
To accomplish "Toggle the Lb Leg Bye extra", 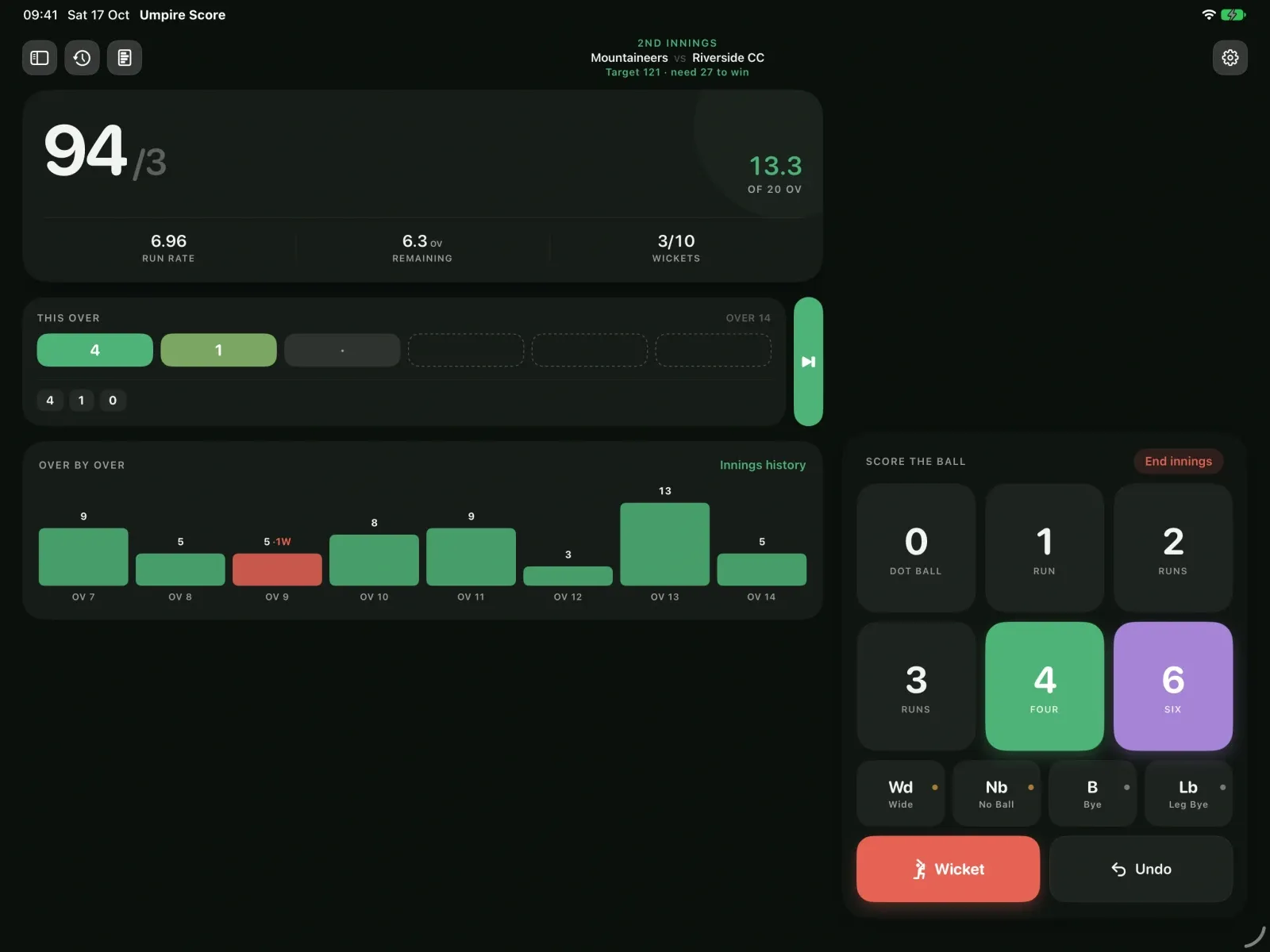I will point(1188,793).
